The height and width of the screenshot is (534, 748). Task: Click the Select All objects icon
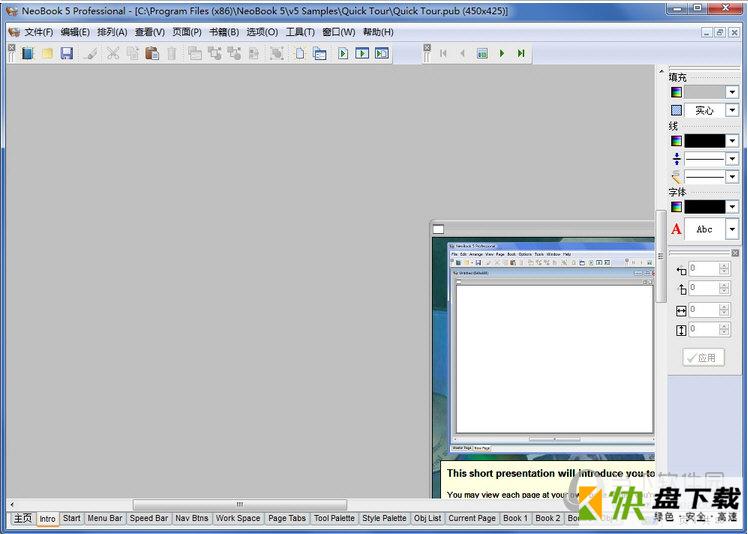coord(277,53)
